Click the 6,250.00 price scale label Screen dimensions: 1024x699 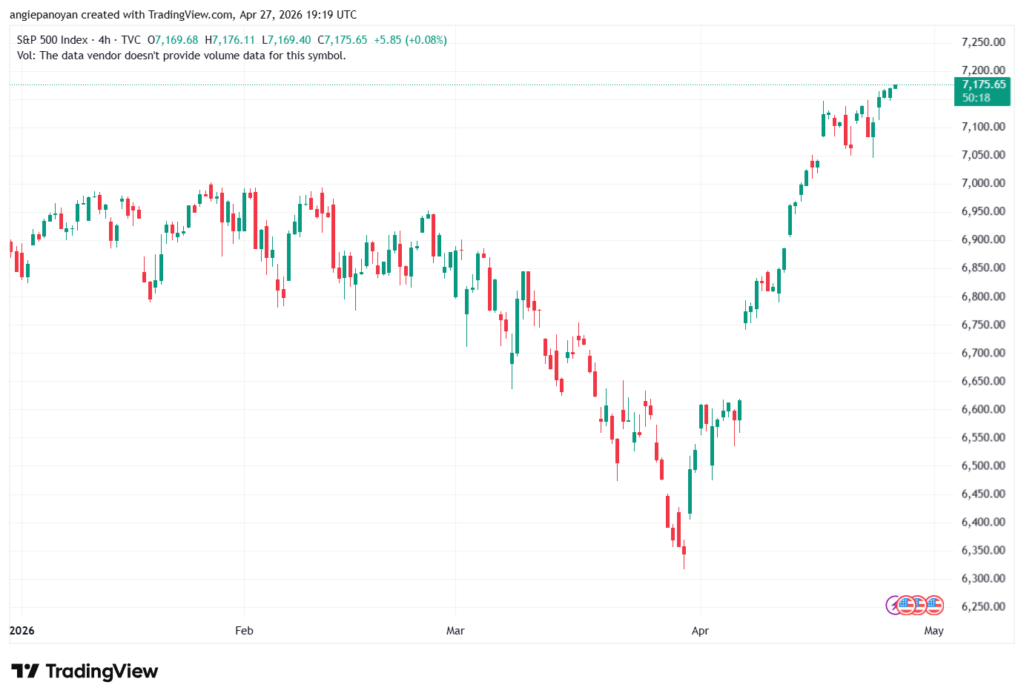[x=983, y=606]
